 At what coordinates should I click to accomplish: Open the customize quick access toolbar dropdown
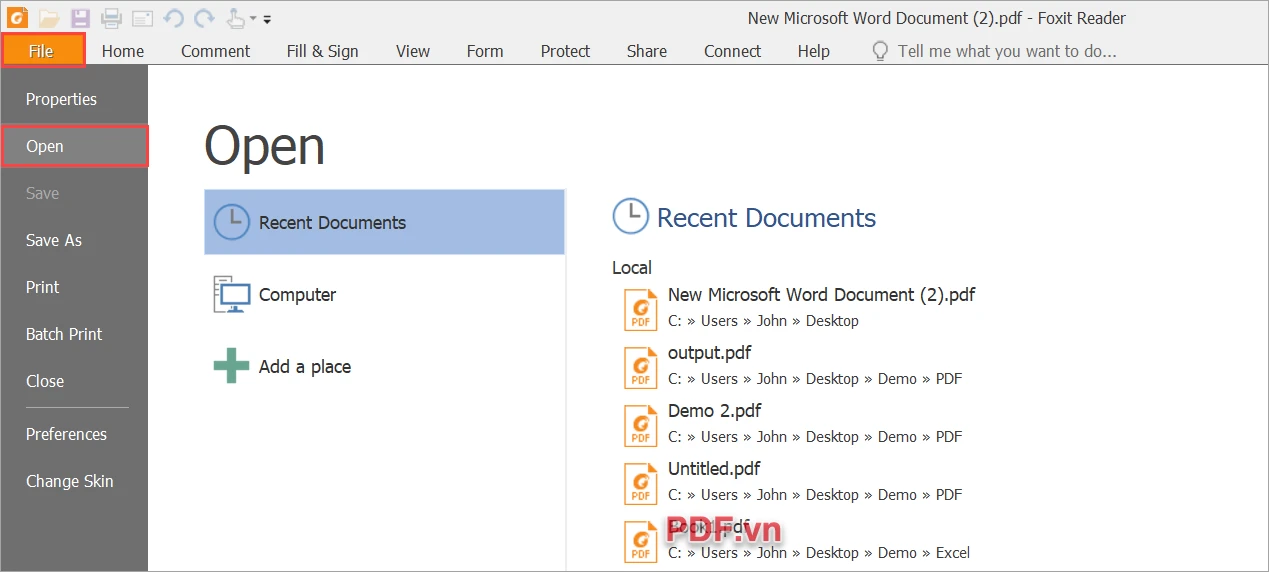(267, 19)
